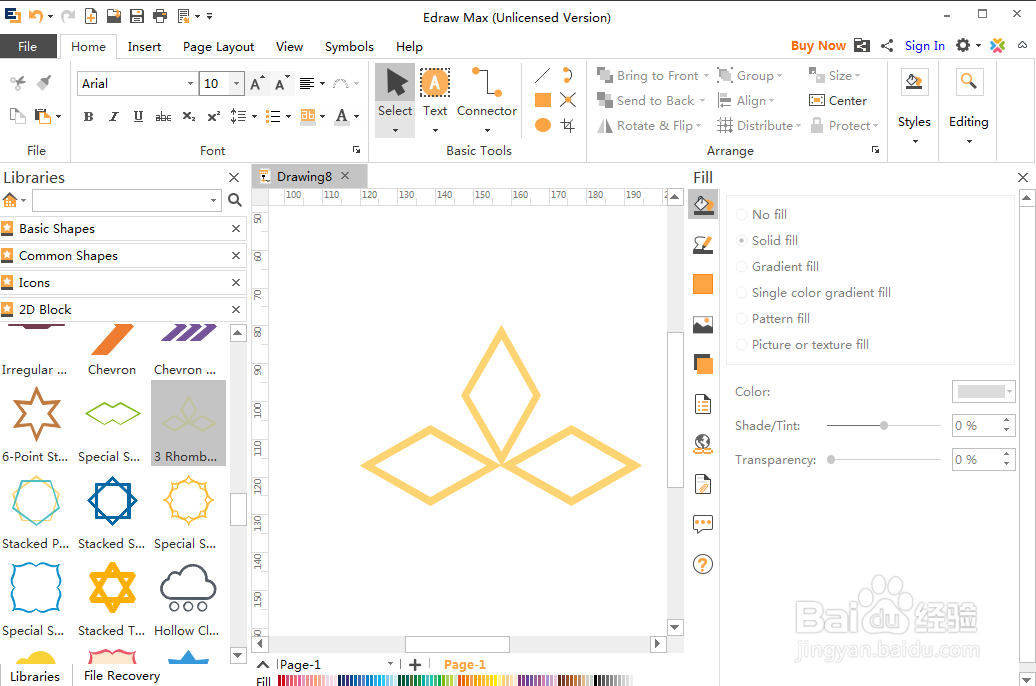Select the 6-Point Star shape thumbnail
Viewport: 1036px width, 686px height.
click(36, 423)
